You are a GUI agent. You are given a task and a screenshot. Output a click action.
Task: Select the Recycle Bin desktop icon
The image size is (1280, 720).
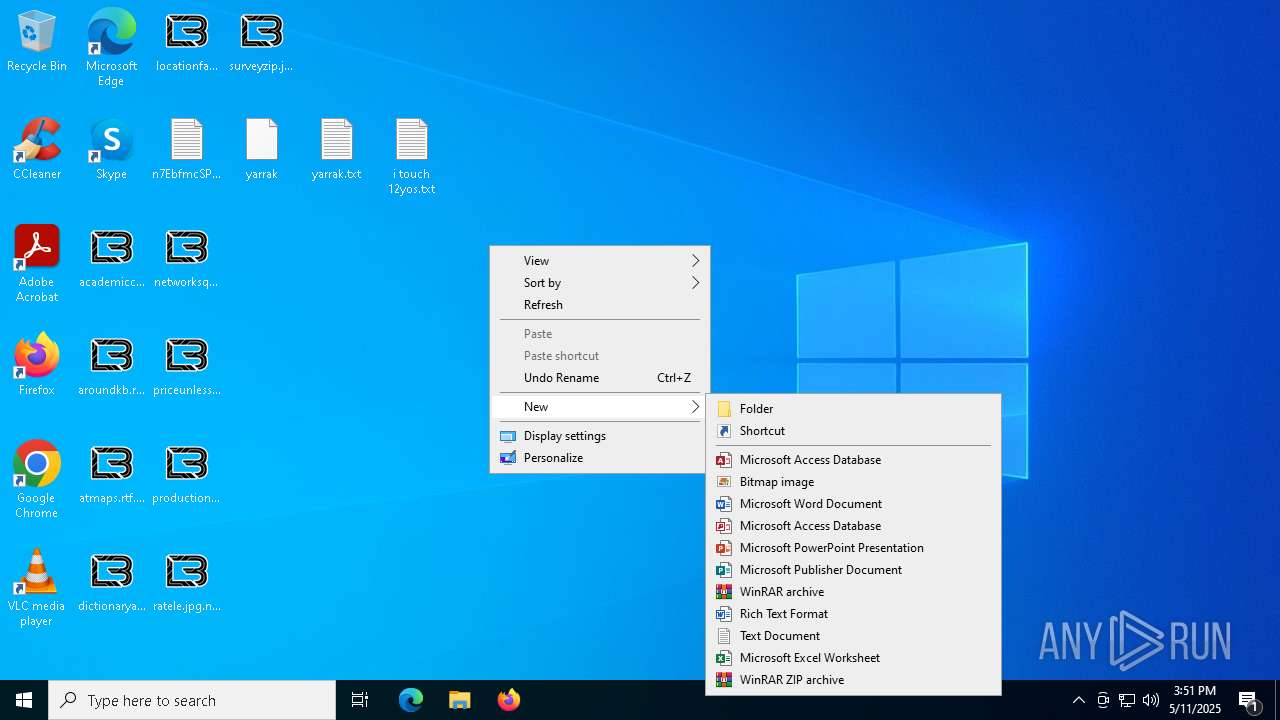pos(37,42)
